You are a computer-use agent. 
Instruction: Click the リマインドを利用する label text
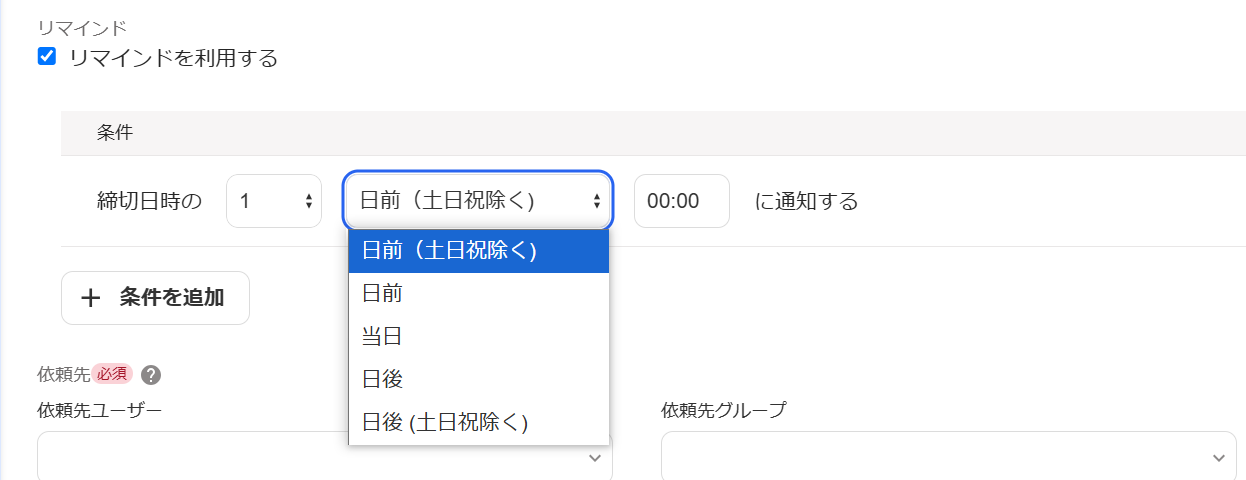point(173,58)
